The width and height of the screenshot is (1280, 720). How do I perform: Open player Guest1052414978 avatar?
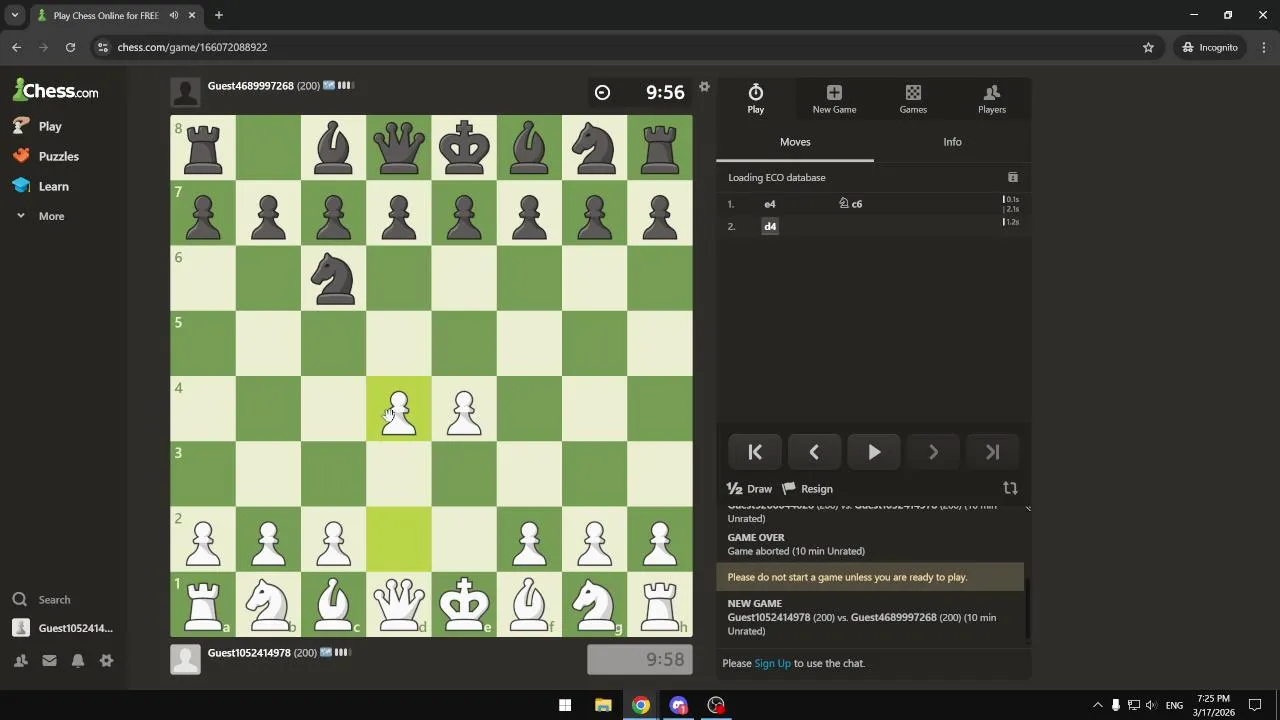click(185, 659)
